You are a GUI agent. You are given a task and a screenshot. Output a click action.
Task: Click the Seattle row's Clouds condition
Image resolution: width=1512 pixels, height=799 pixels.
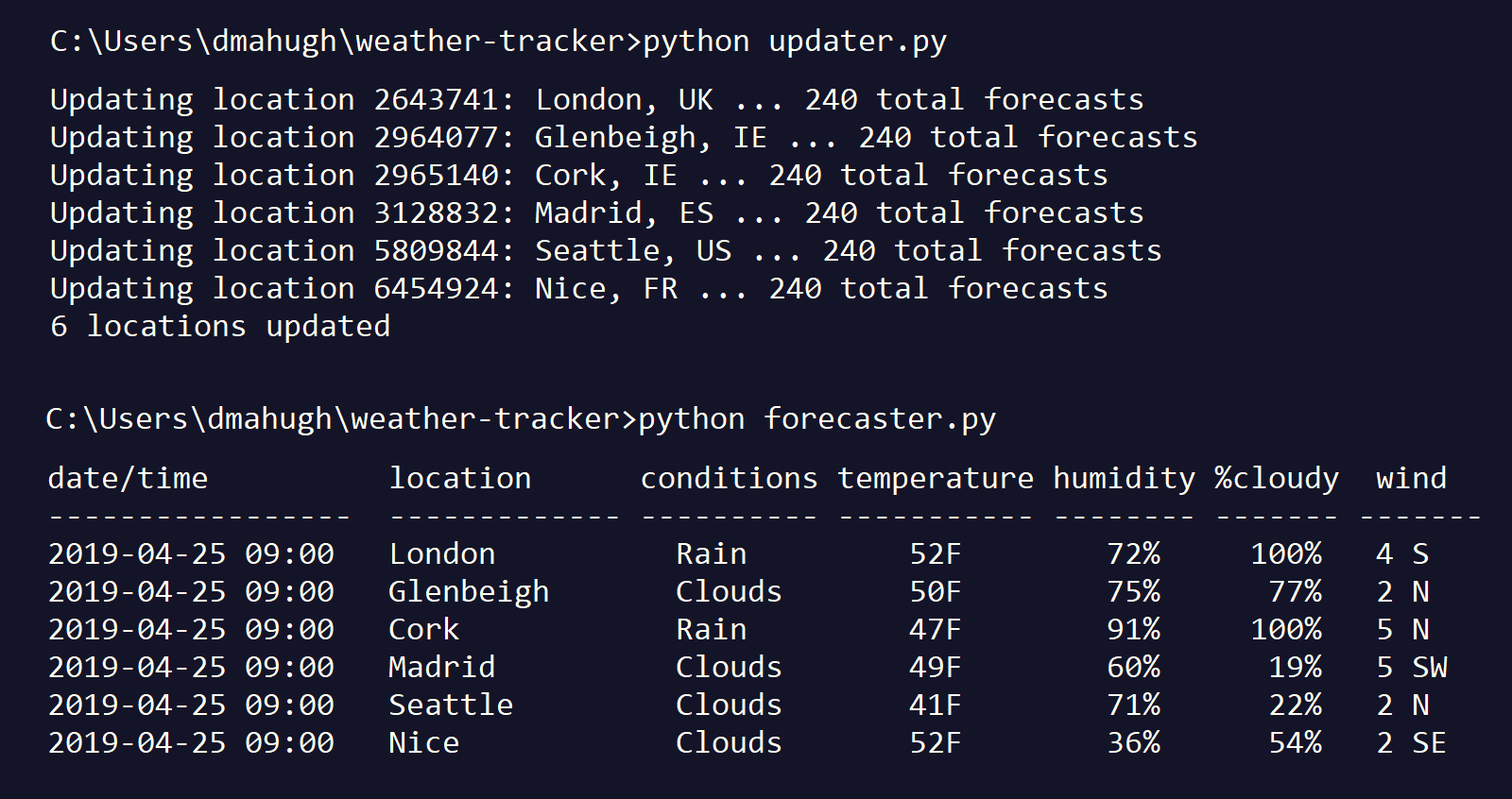pos(729,705)
